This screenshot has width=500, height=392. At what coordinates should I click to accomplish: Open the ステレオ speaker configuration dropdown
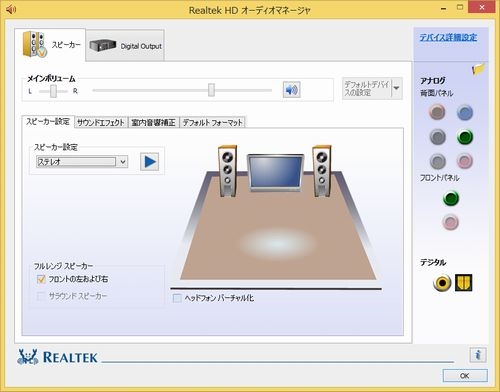(82, 162)
